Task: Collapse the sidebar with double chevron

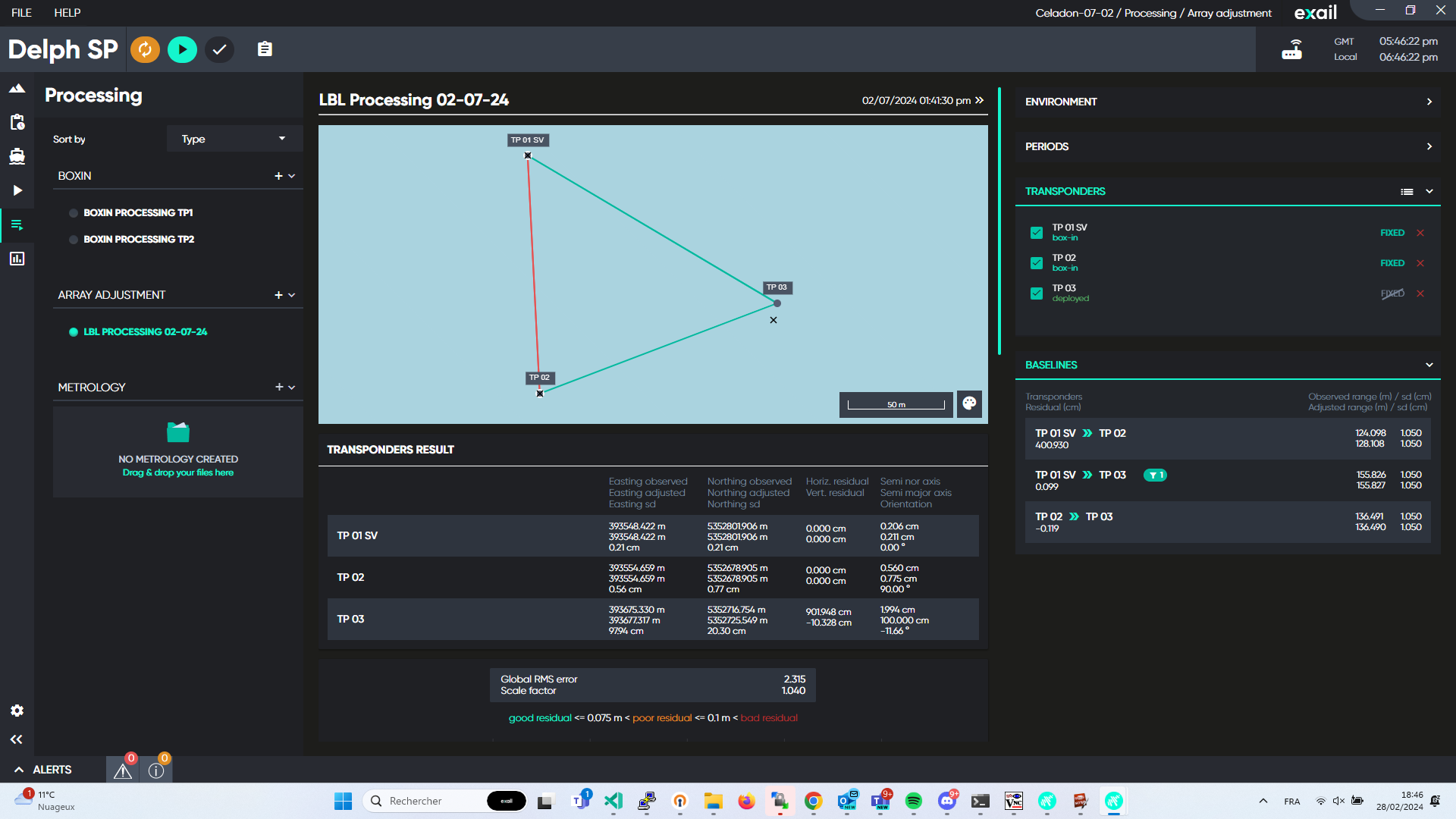Action: point(17,739)
